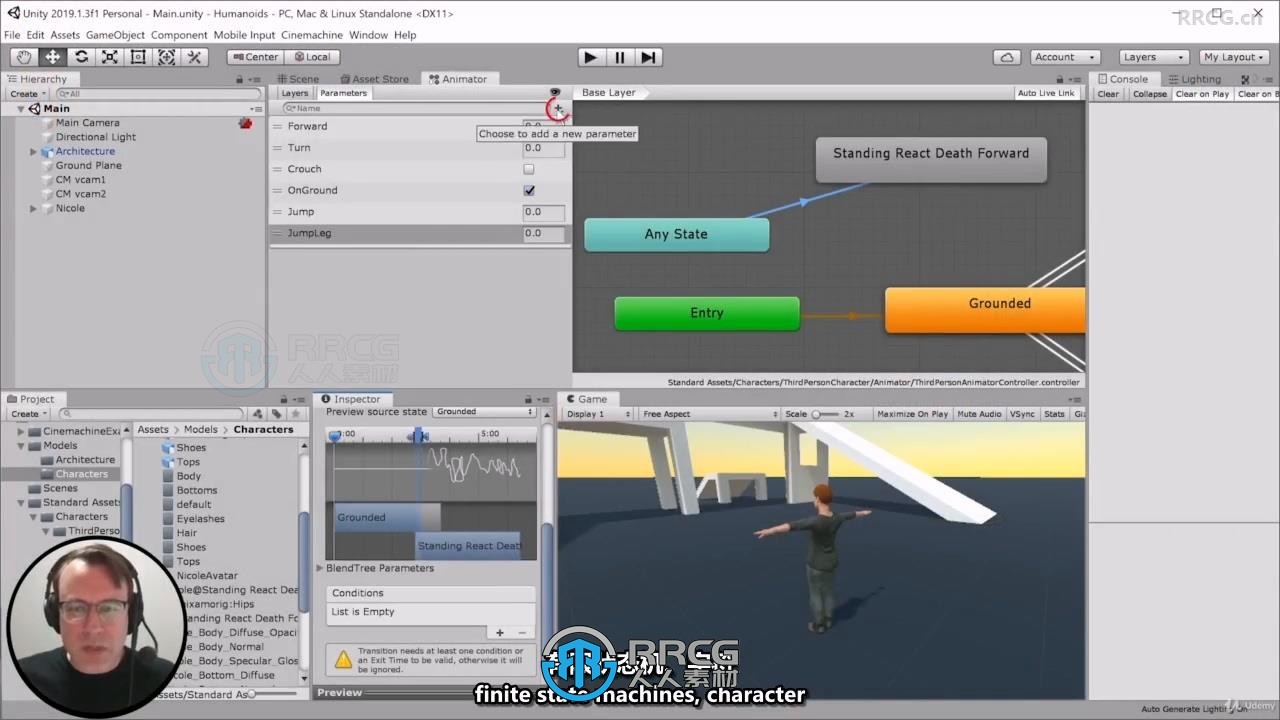The image size is (1280, 720).
Task: Open Preview source state dropdown
Action: [x=485, y=412]
